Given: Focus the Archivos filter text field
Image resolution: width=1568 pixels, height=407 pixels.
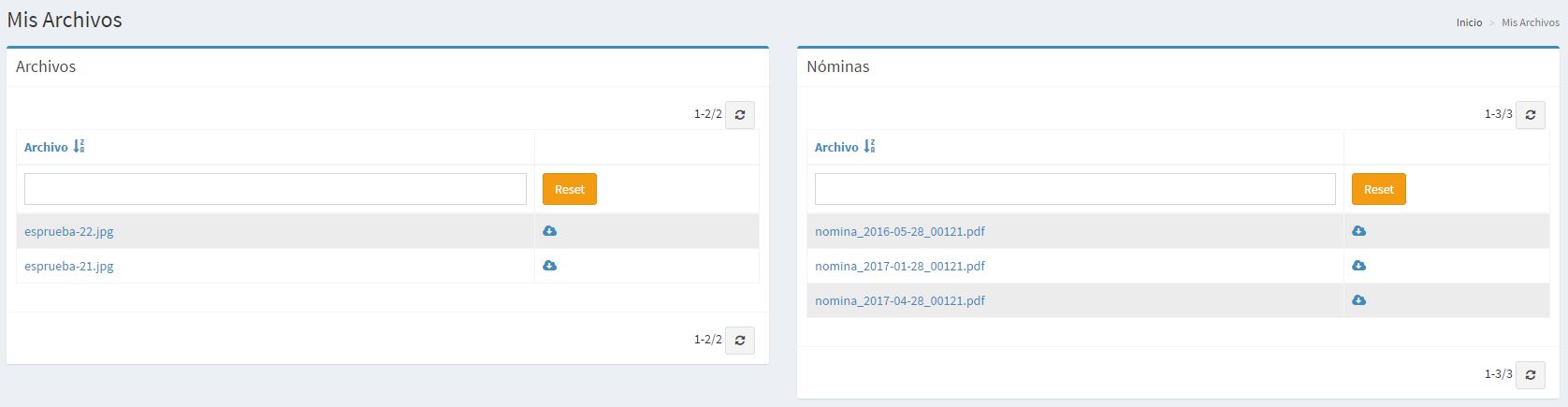Looking at the screenshot, I should coord(275,189).
